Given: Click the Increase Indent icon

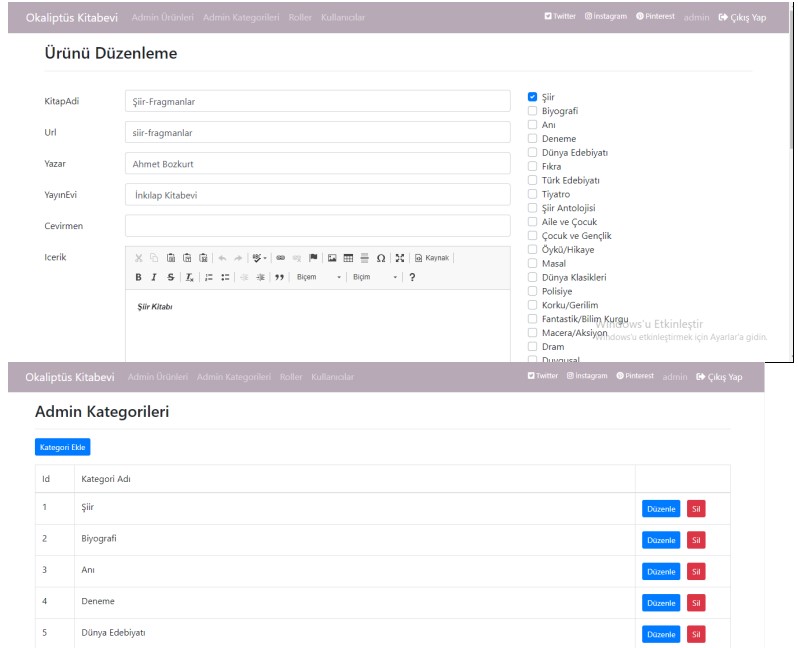Looking at the screenshot, I should 261,277.
